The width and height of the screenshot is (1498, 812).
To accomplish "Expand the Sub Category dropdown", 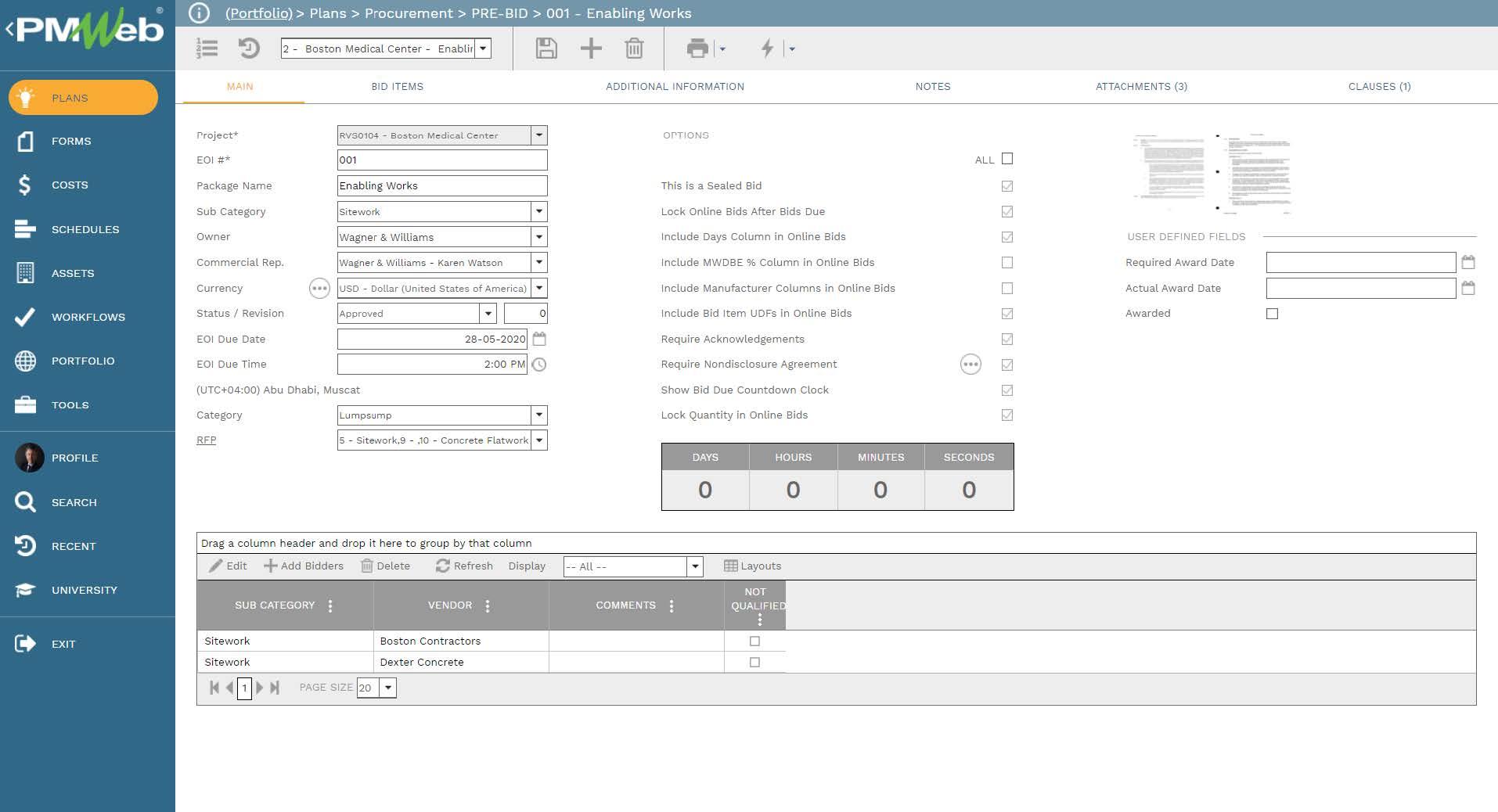I will click(539, 212).
